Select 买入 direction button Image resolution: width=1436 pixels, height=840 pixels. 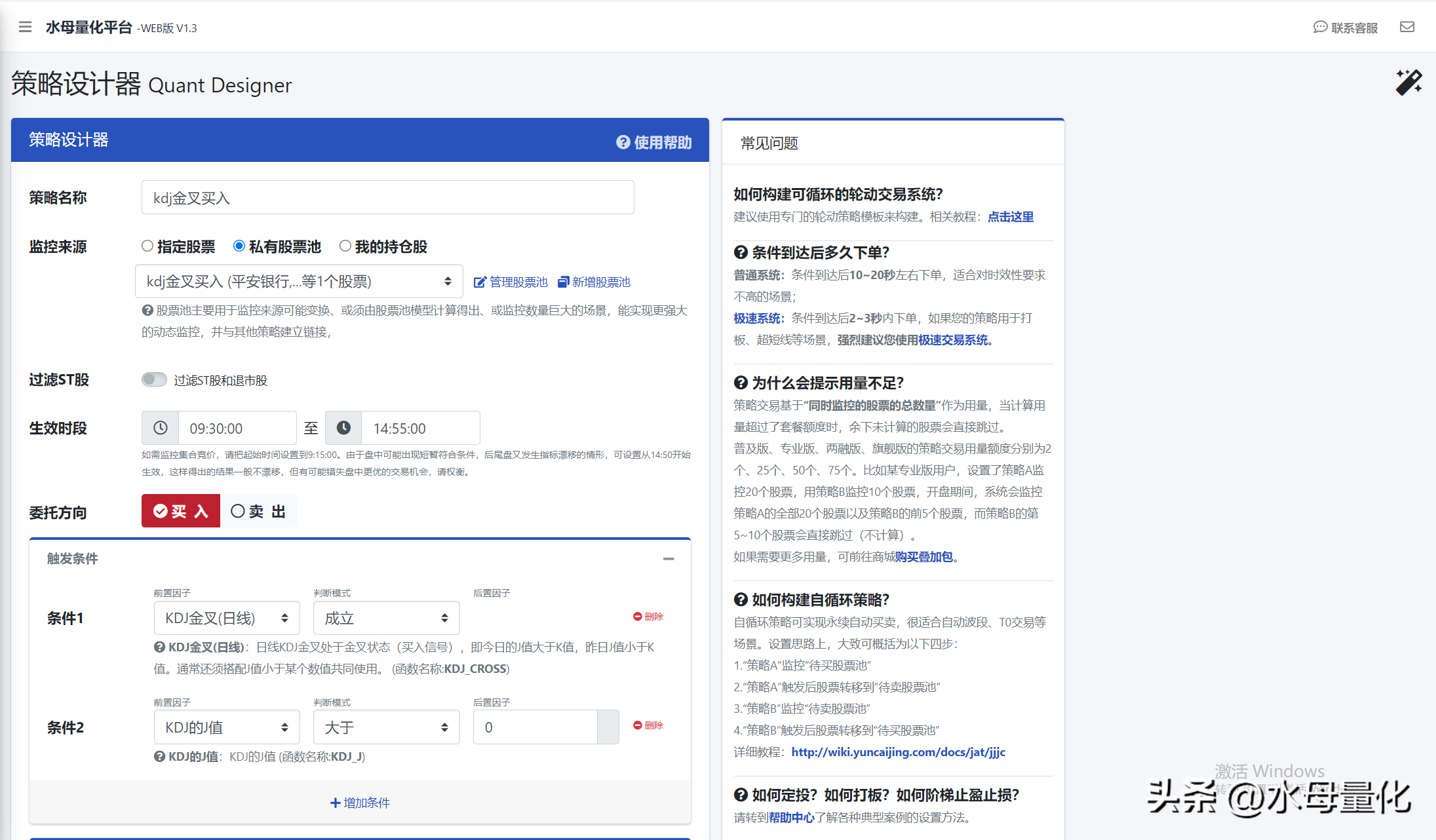pos(181,511)
